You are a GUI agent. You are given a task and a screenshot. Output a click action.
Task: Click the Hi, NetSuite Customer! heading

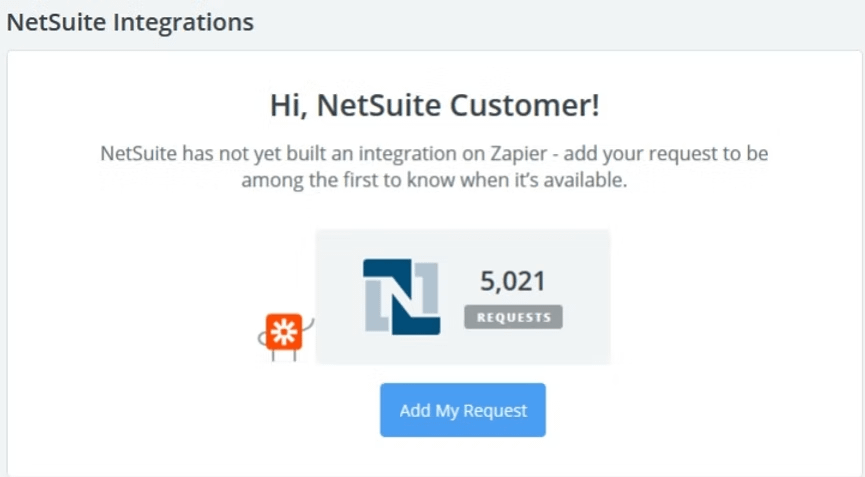point(435,105)
